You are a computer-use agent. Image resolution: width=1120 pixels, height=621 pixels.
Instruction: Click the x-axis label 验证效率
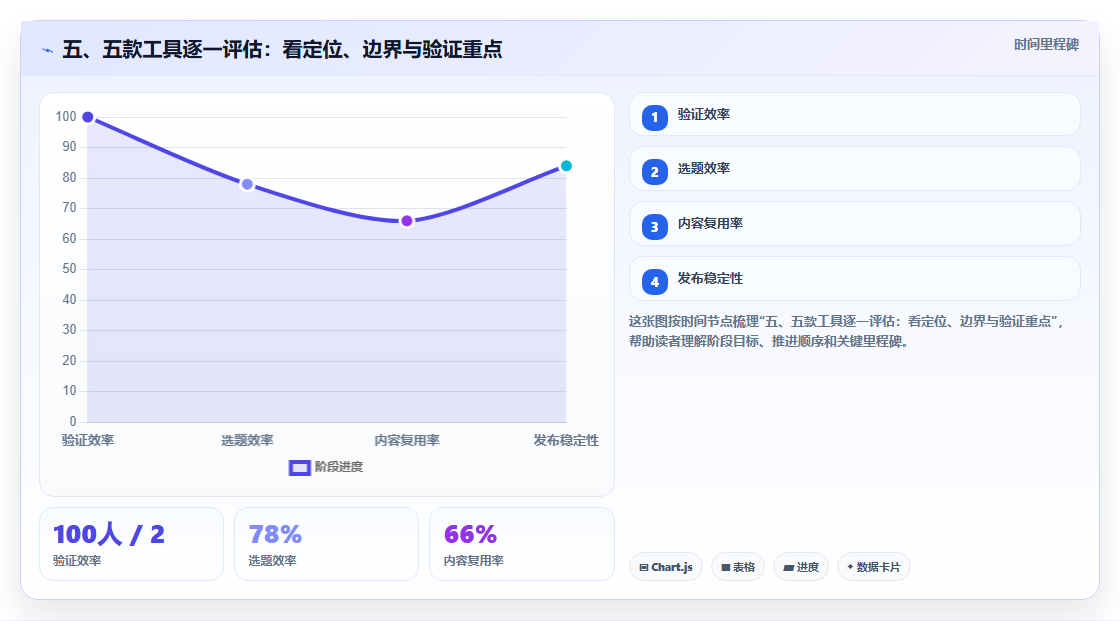tap(88, 440)
